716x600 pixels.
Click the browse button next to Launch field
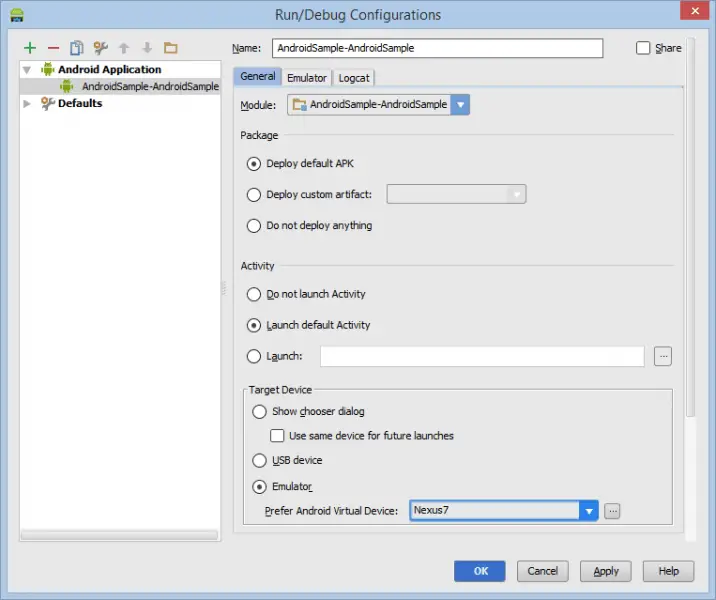click(662, 356)
